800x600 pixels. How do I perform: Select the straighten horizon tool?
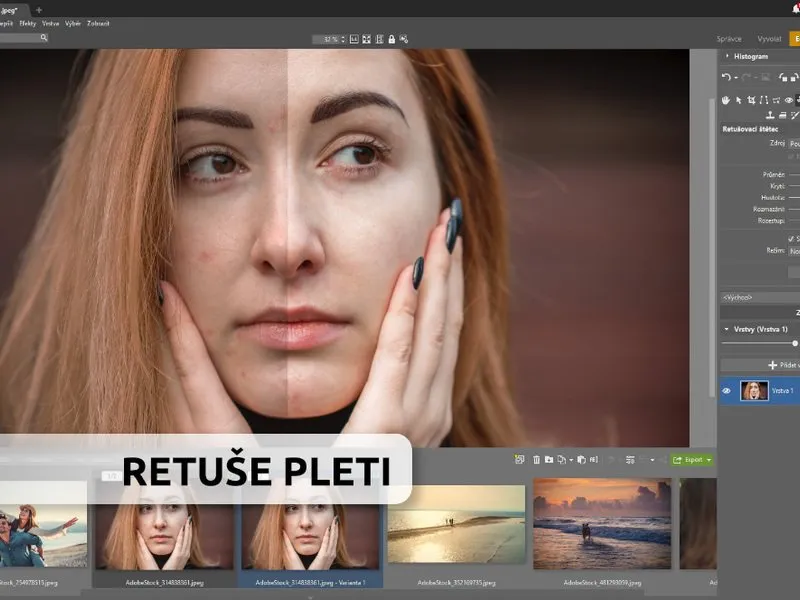(763, 100)
